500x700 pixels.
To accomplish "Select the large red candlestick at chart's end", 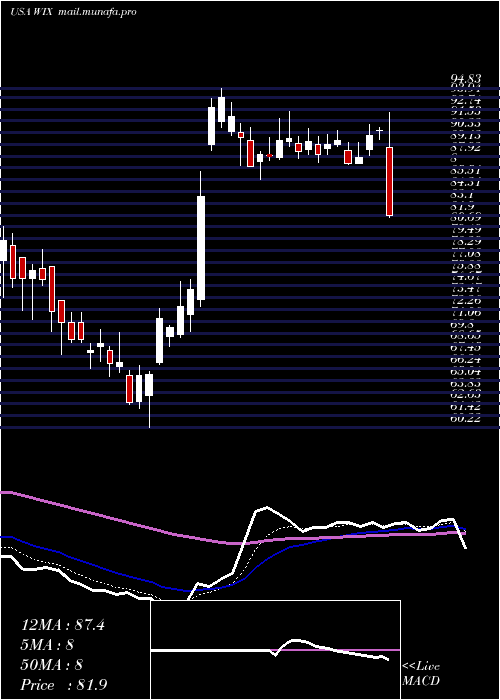I will coord(389,181).
